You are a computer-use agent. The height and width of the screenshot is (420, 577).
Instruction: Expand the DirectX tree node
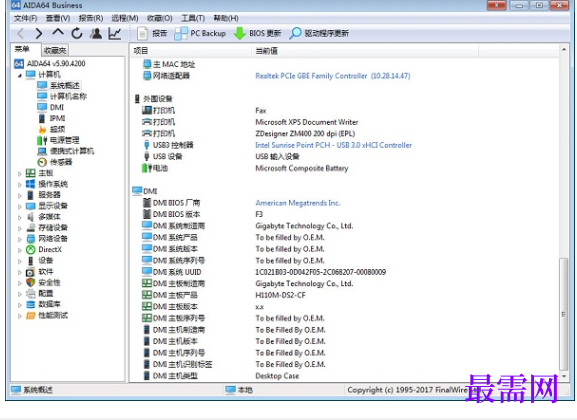pyautogui.click(x=20, y=250)
